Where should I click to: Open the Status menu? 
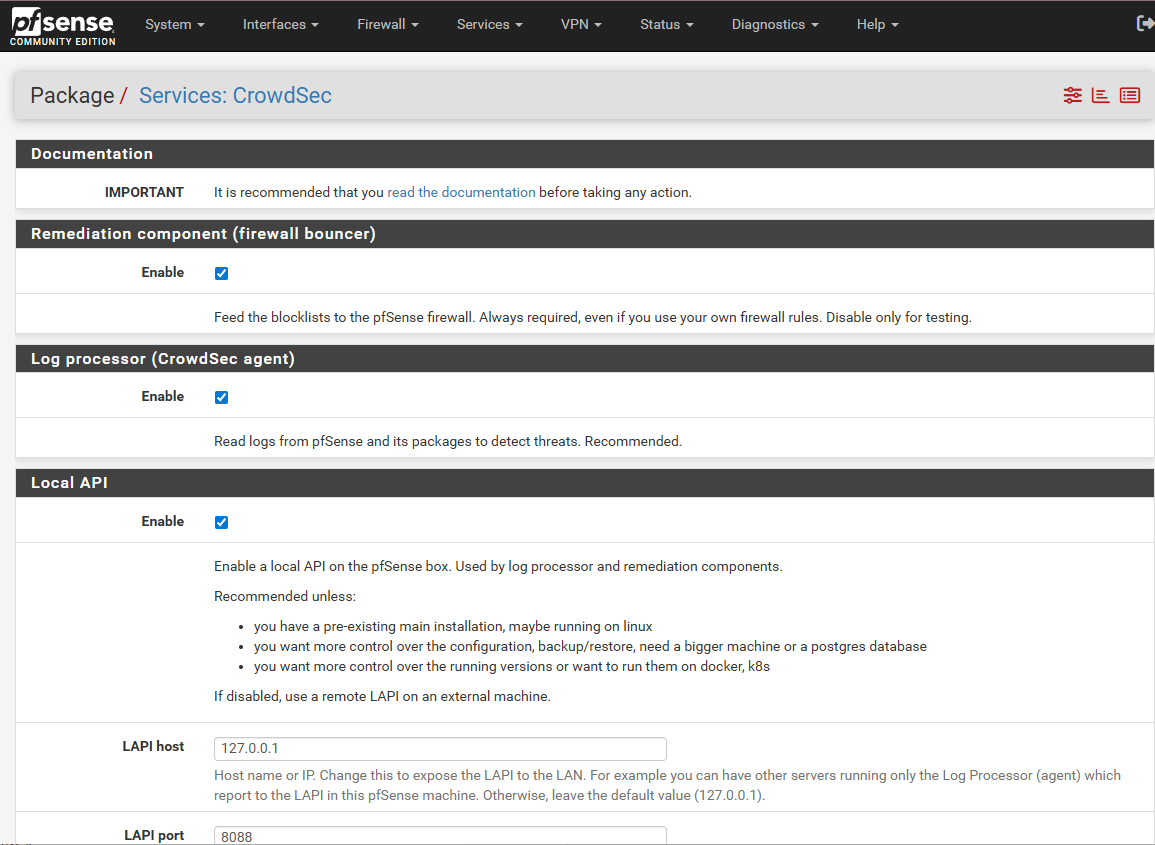pyautogui.click(x=667, y=25)
